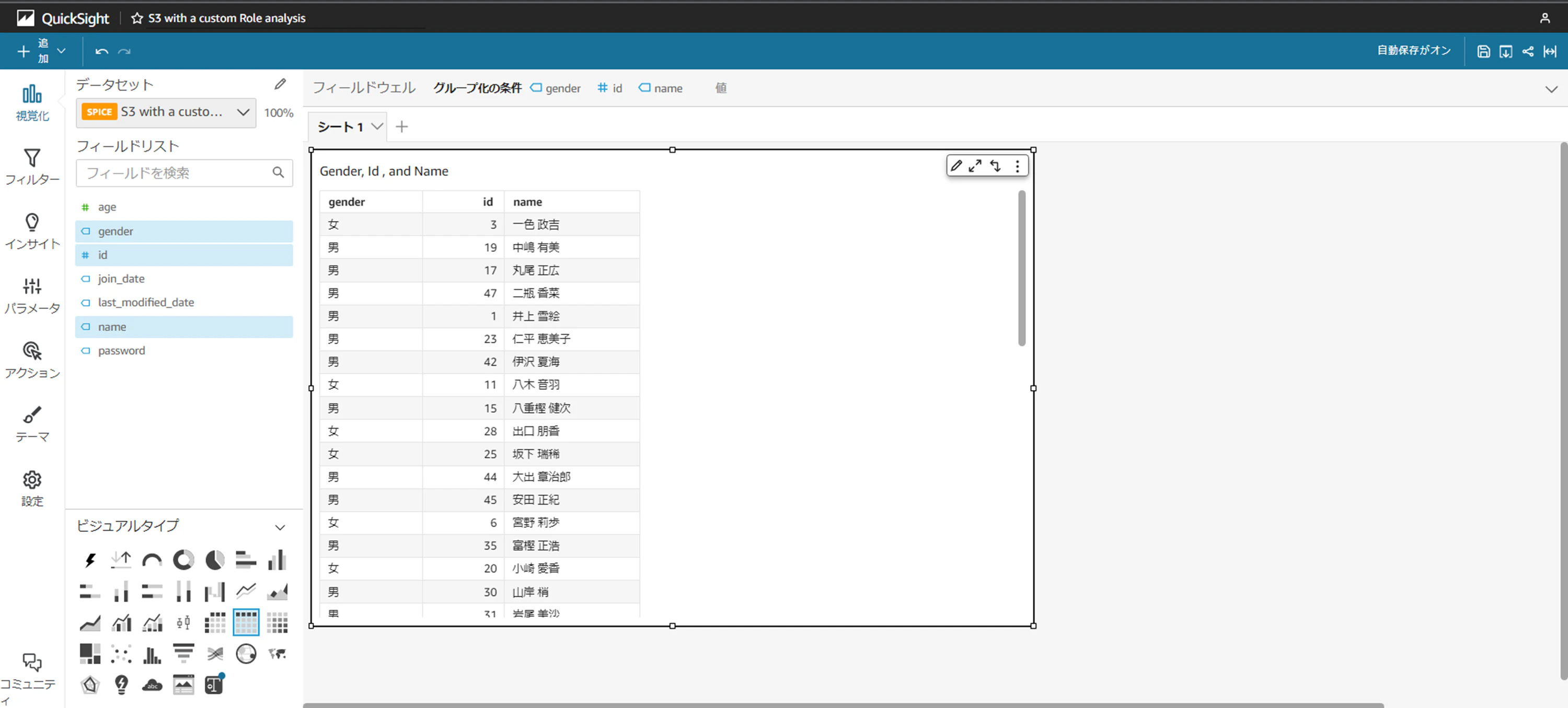The height and width of the screenshot is (708, 1568).
Task: Select the line chart visual type
Action: coord(246,591)
